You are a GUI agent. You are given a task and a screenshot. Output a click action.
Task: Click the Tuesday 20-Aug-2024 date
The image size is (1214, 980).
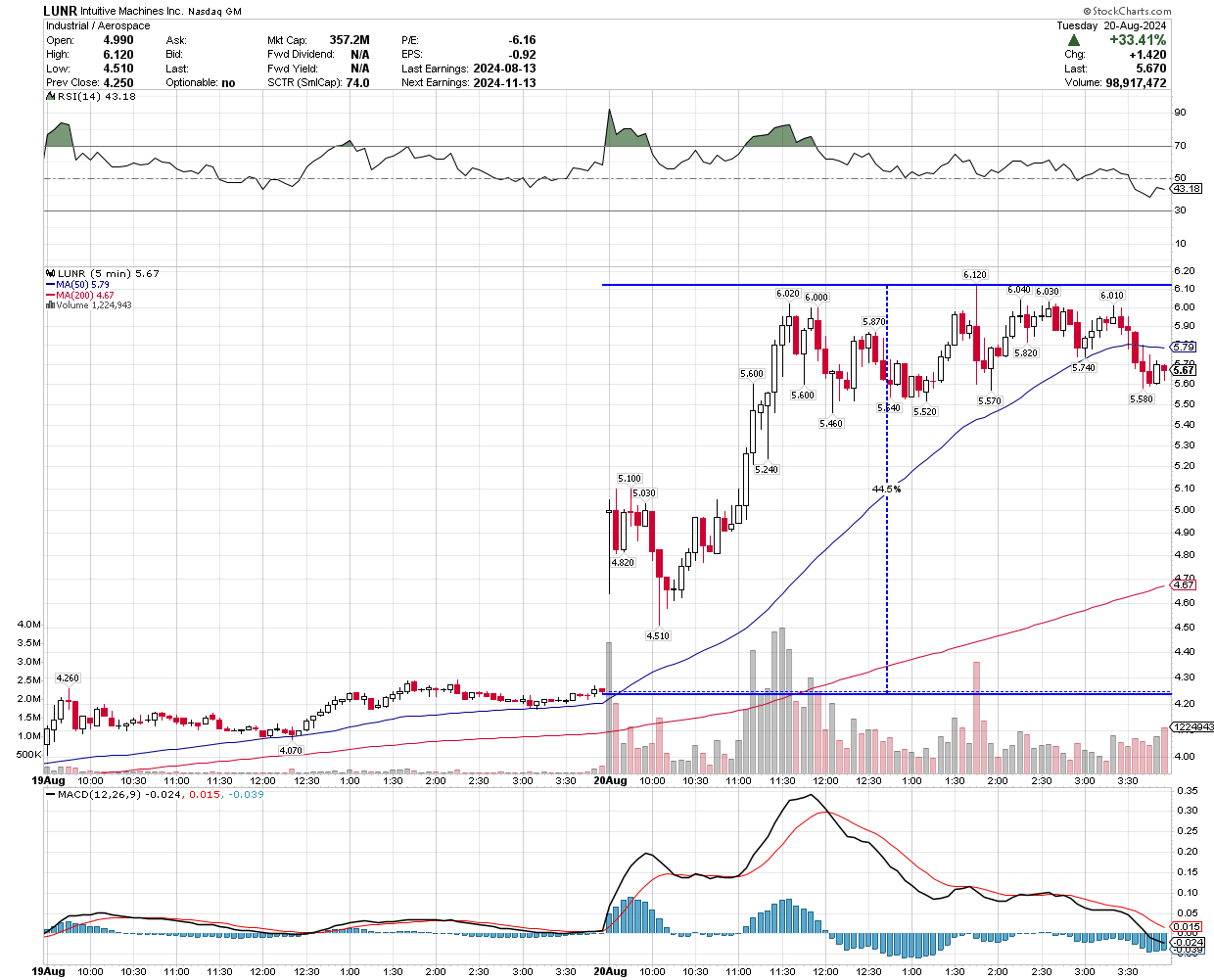1111,25
